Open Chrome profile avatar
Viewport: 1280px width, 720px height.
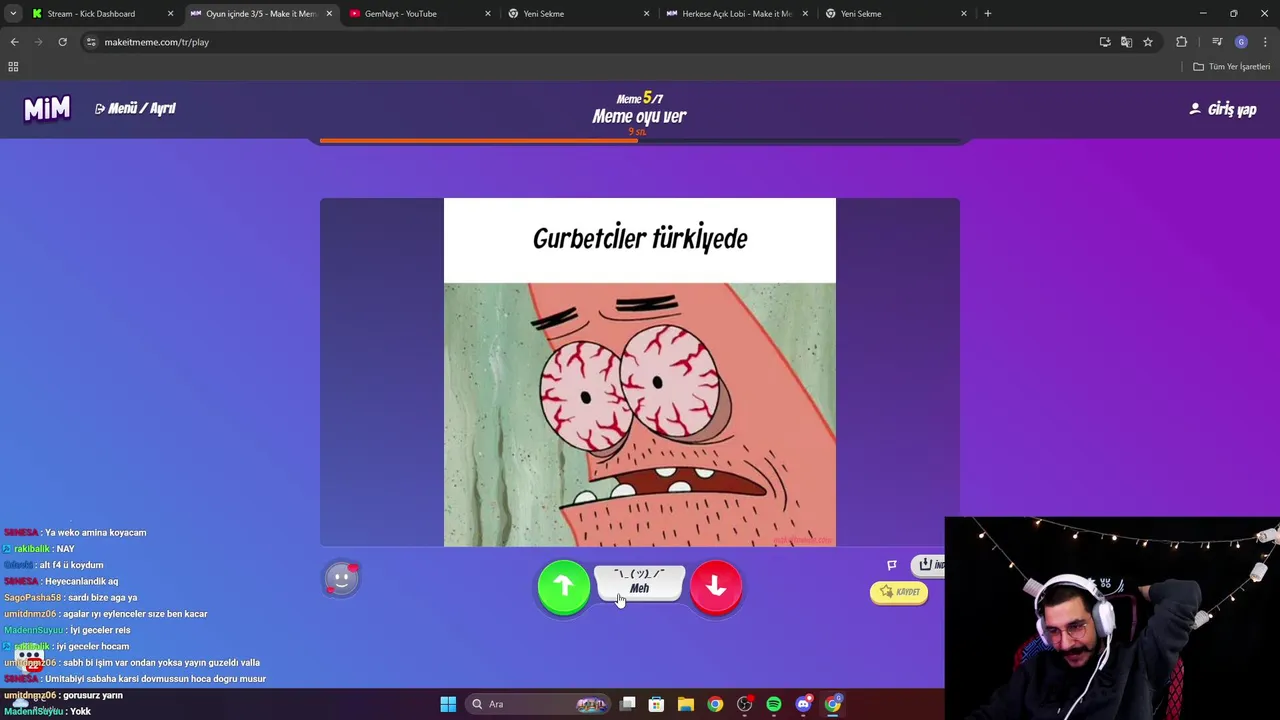[1241, 42]
